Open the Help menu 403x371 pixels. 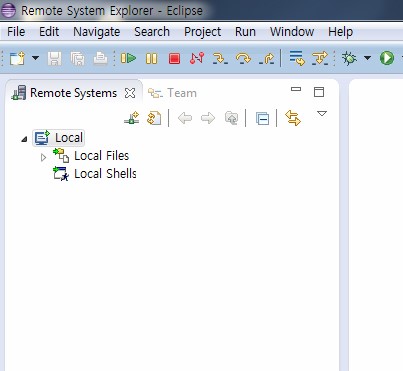pos(340,32)
